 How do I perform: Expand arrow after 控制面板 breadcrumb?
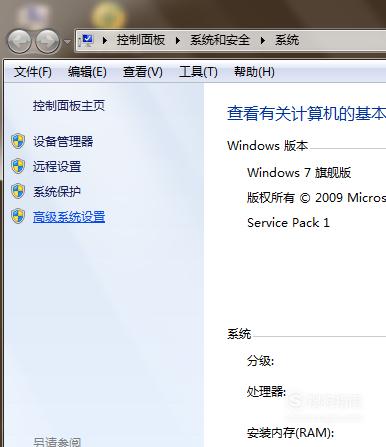point(178,41)
